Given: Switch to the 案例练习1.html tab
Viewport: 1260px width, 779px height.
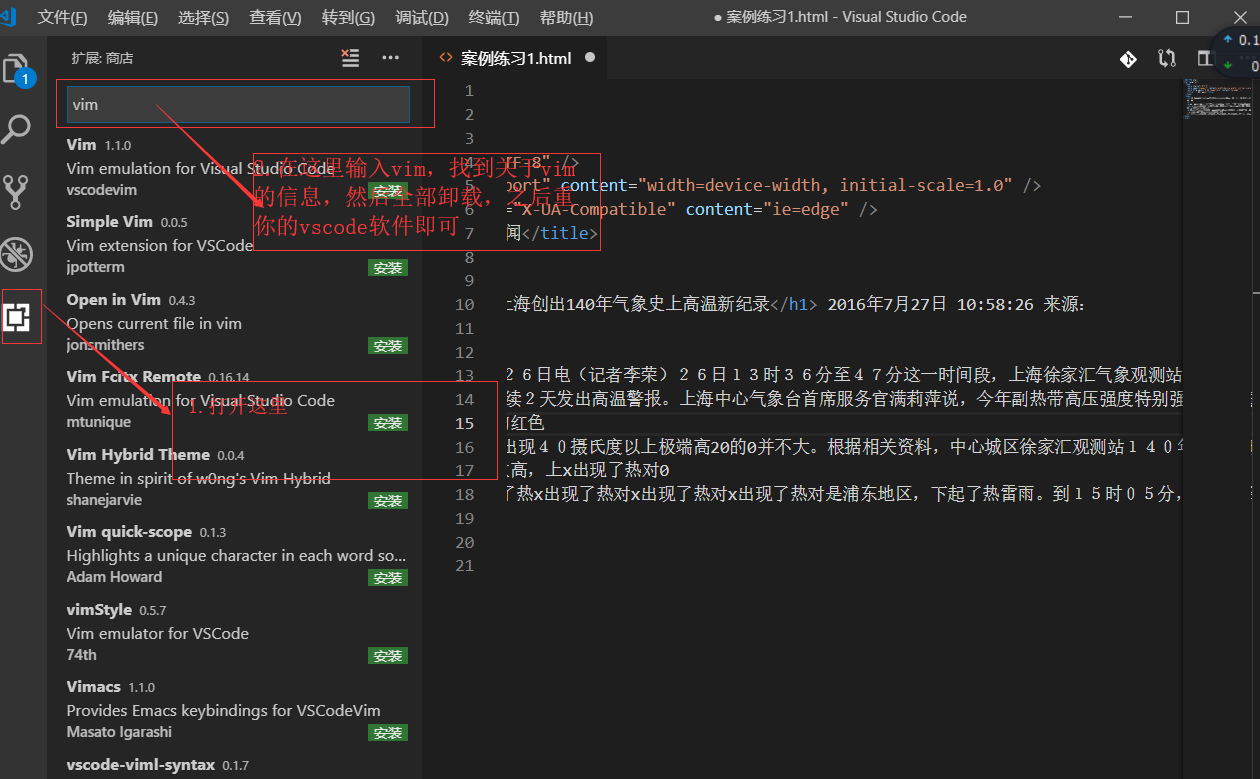Looking at the screenshot, I should pyautogui.click(x=514, y=58).
